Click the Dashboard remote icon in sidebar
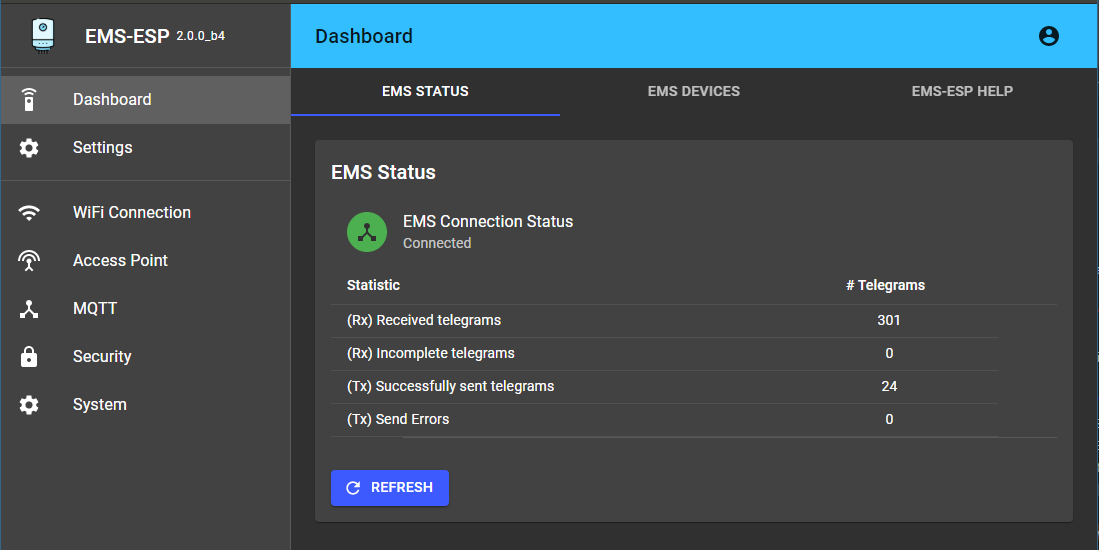1099x550 pixels. click(x=30, y=100)
